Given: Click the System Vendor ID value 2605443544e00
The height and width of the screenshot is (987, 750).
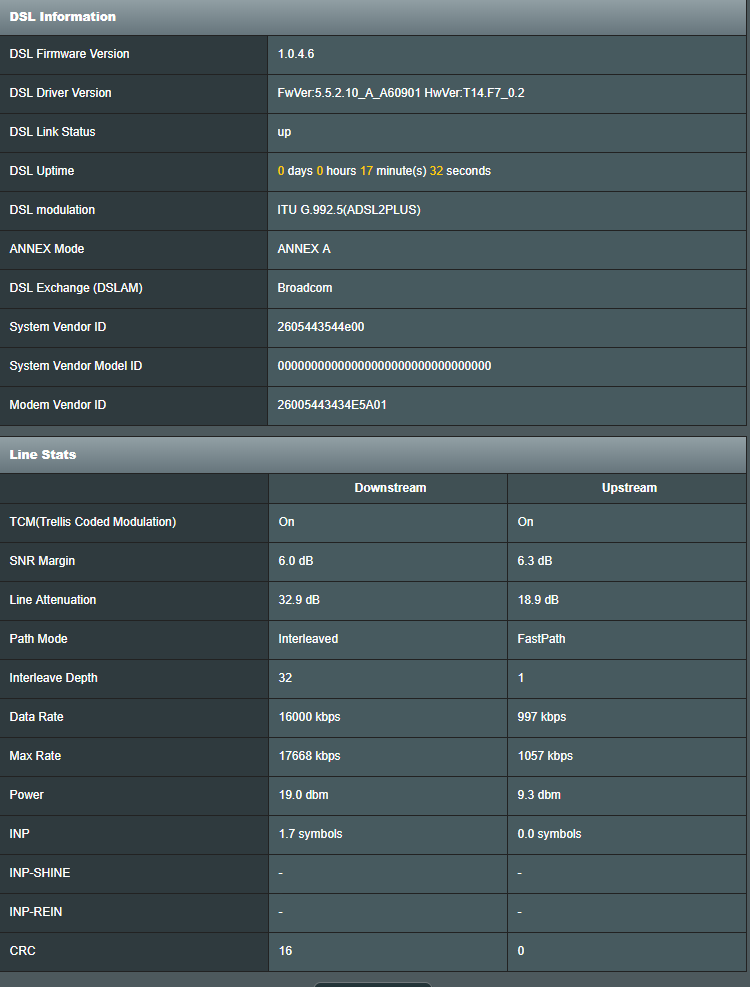Looking at the screenshot, I should (x=321, y=327).
